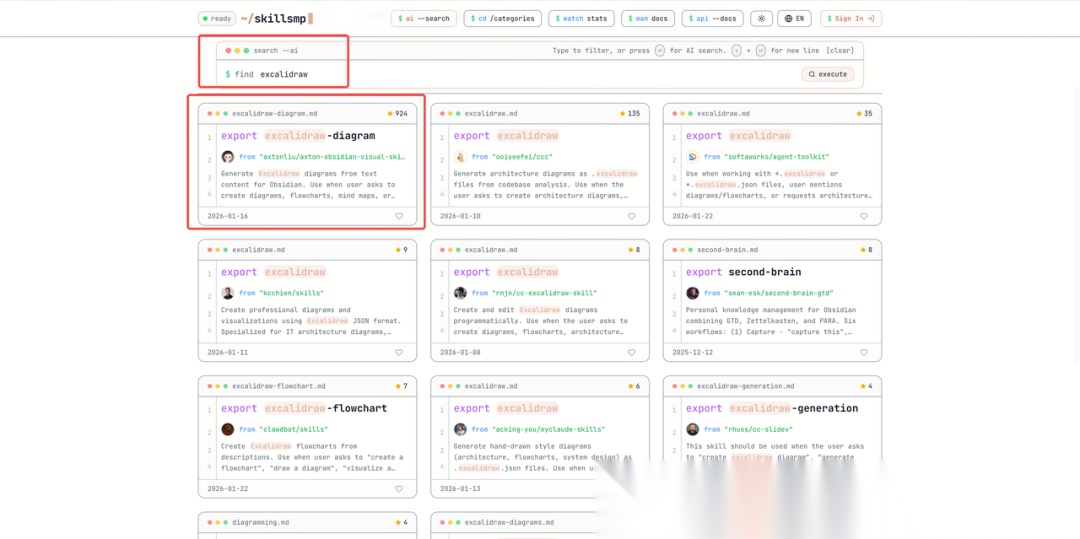The height and width of the screenshot is (539, 1080).
Task: Favorite the excalidraw-flowchart.md card
Action: click(399, 489)
